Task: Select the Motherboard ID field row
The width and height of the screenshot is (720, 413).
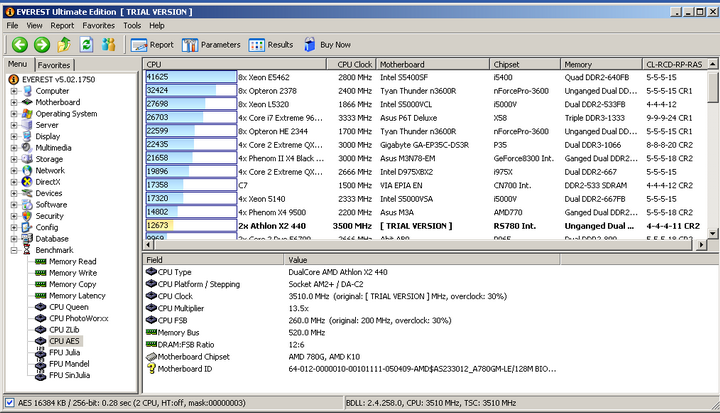Action: click(351, 369)
